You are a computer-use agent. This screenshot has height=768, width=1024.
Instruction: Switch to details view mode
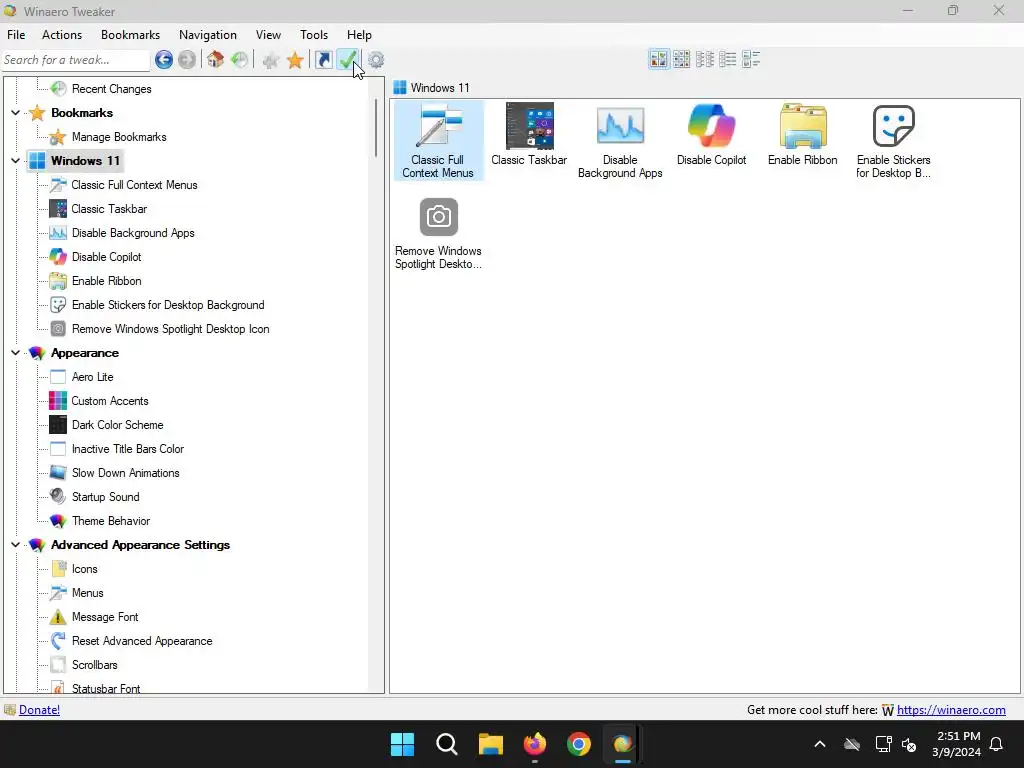(751, 59)
